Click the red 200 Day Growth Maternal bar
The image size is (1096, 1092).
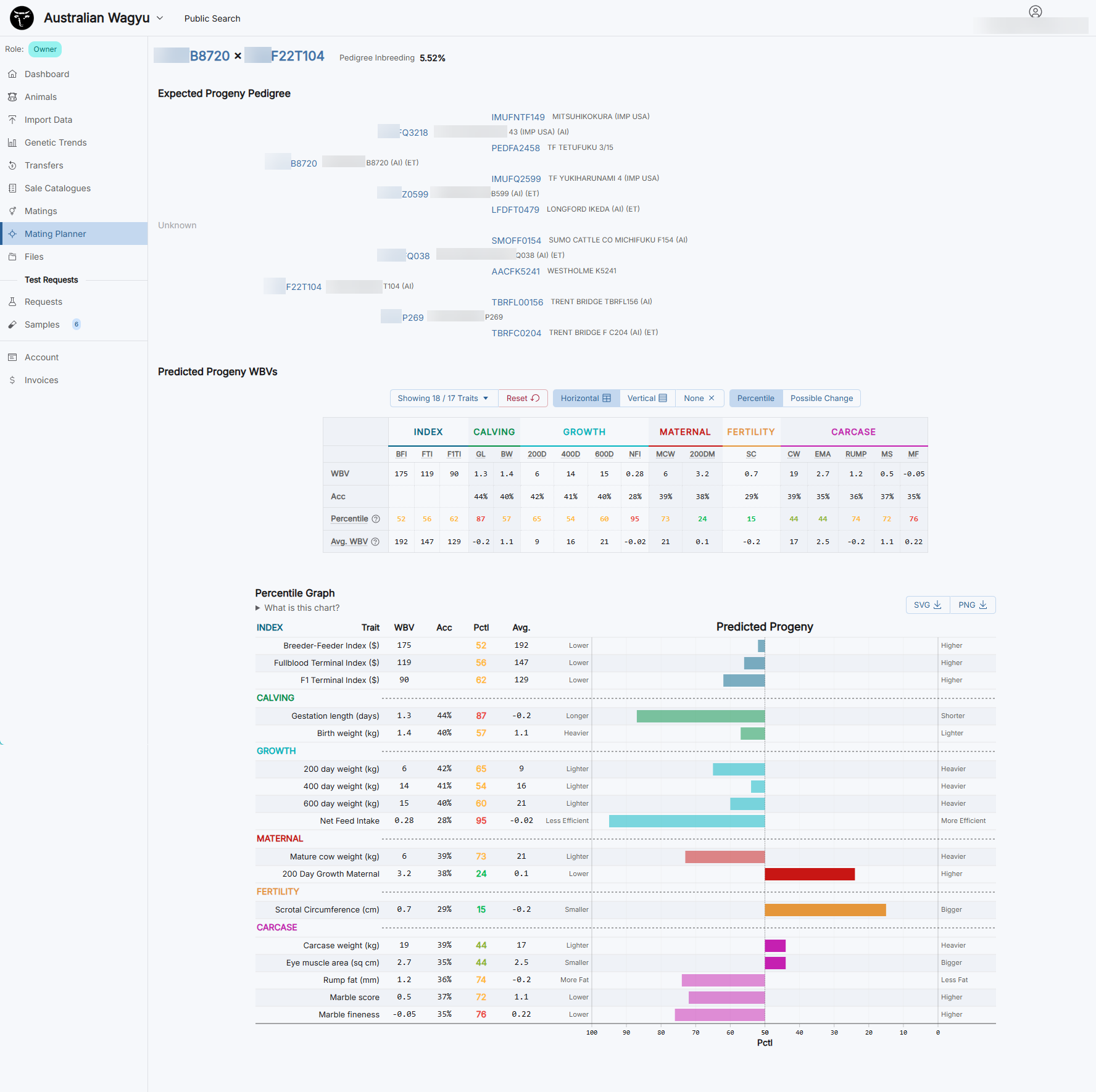click(809, 874)
